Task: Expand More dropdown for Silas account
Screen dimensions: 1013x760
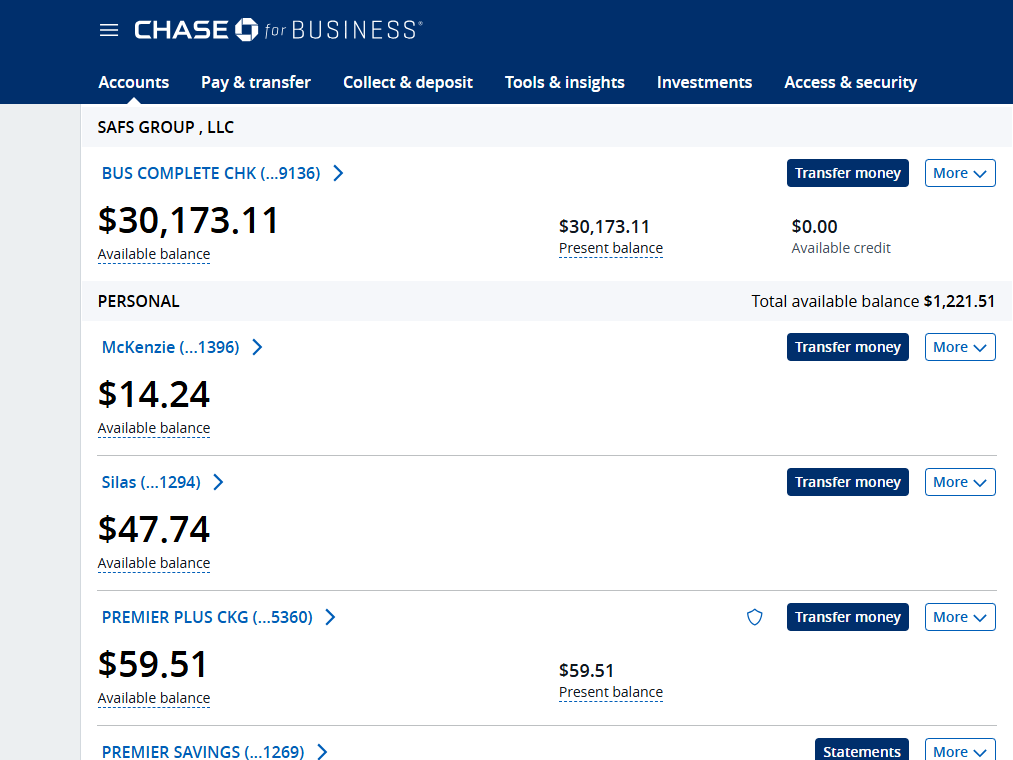Action: coord(960,482)
